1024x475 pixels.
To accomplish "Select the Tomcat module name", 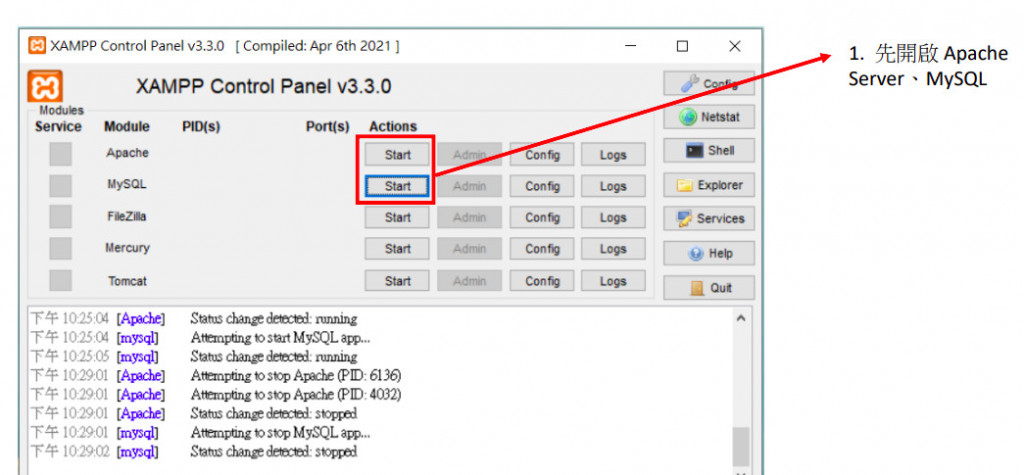I will pyautogui.click(x=127, y=281).
